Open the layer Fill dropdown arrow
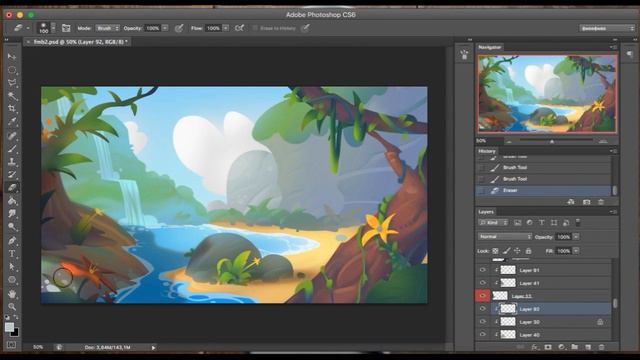This screenshot has width=640, height=360. coord(576,251)
